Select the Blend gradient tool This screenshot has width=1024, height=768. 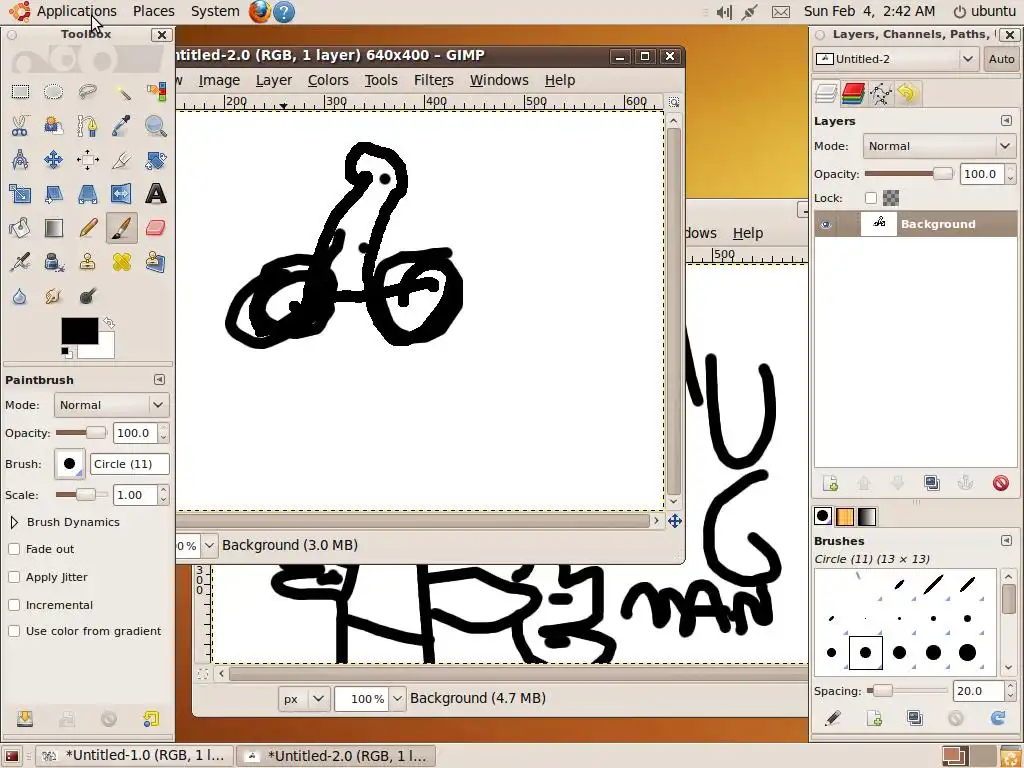click(x=54, y=228)
